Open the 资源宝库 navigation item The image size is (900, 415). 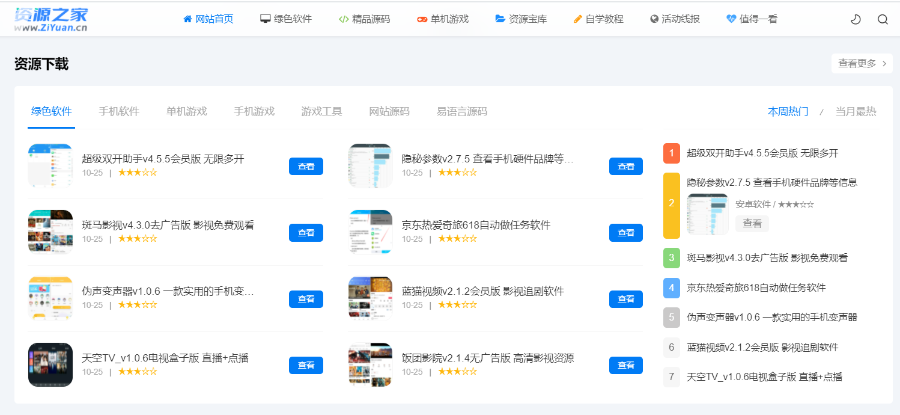[x=521, y=19]
